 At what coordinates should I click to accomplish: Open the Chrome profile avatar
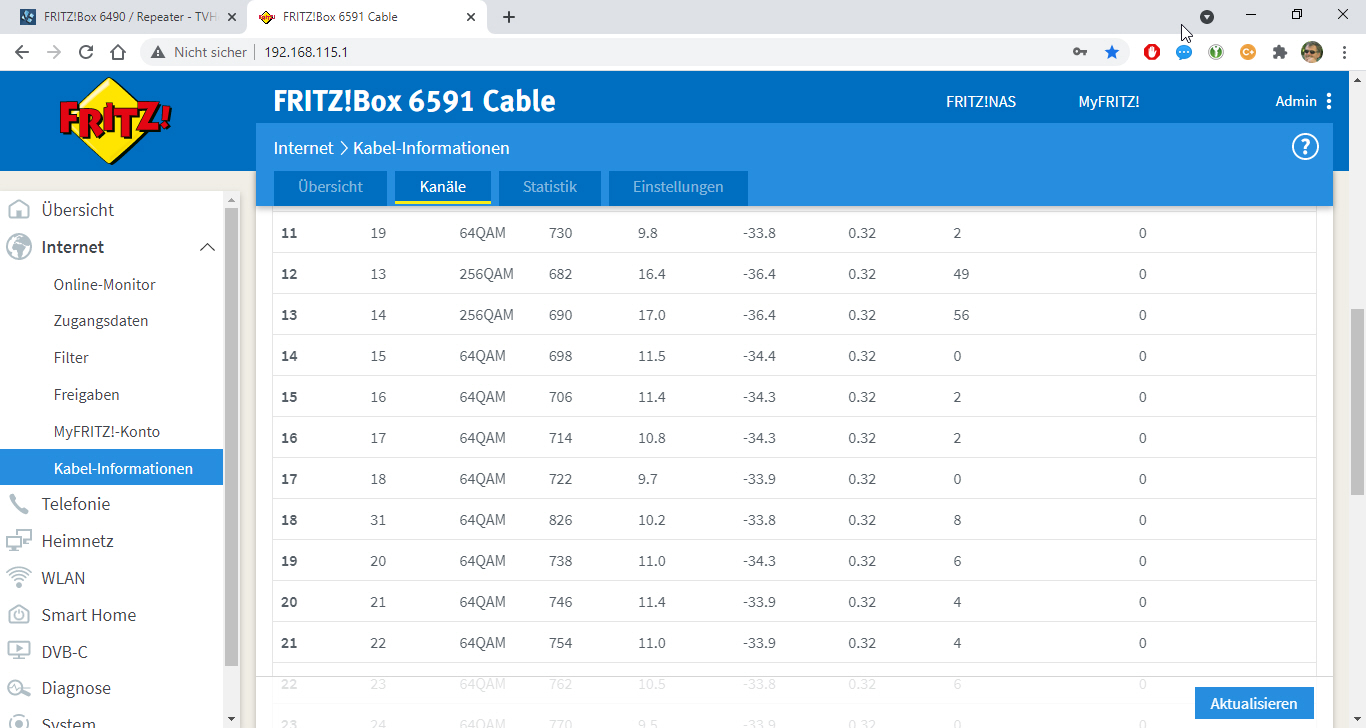click(x=1312, y=52)
